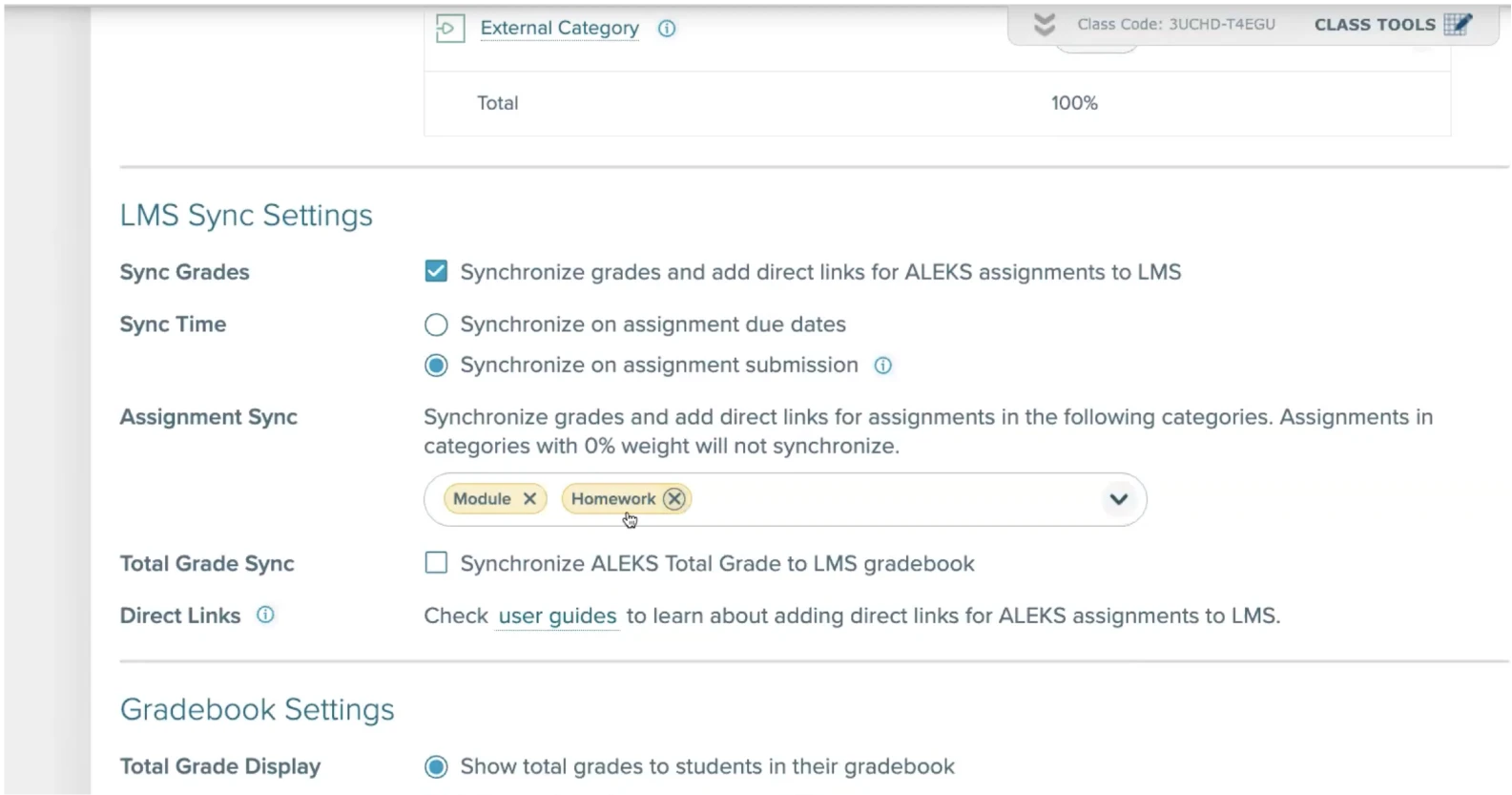Click the Sync Grades label
Image resolution: width=1512 pixels, height=795 pixels.
pos(184,272)
